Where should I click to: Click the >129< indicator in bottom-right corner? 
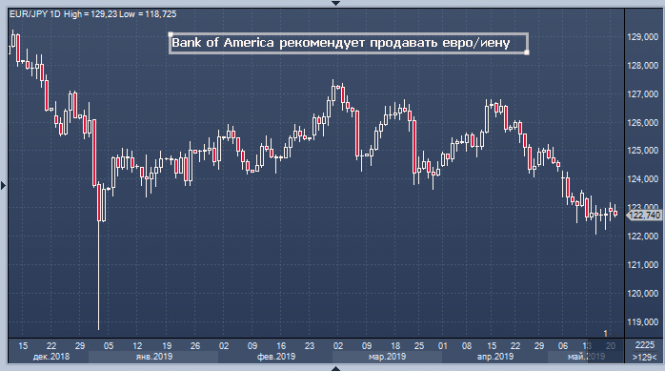tap(645, 357)
